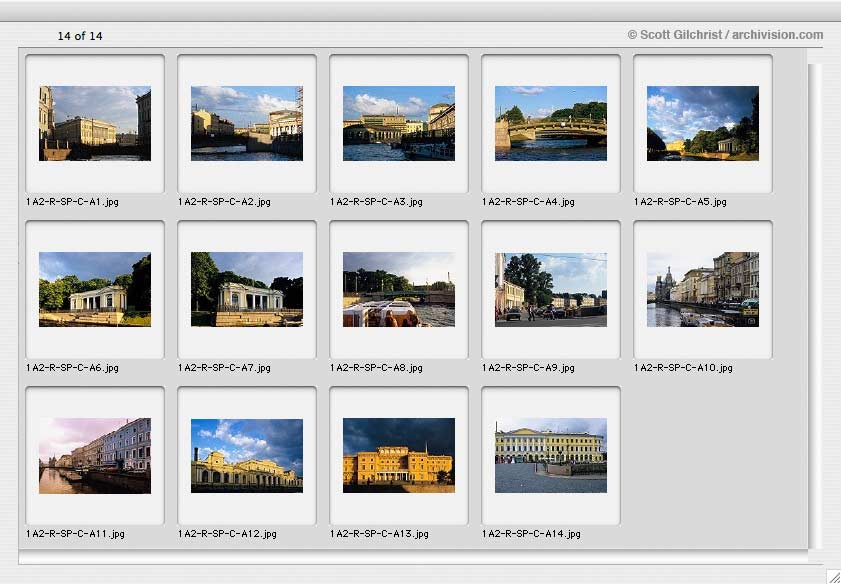Open yellow palace photo 1A2-R-SP-C-A13.jpg
Viewport: 841px width, 584px height.
tap(399, 456)
